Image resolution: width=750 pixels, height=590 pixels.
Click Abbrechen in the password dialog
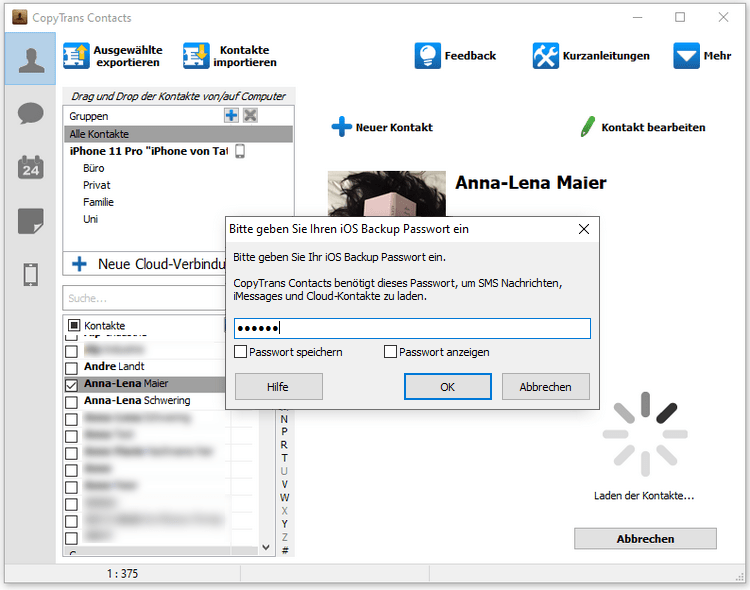tap(545, 387)
